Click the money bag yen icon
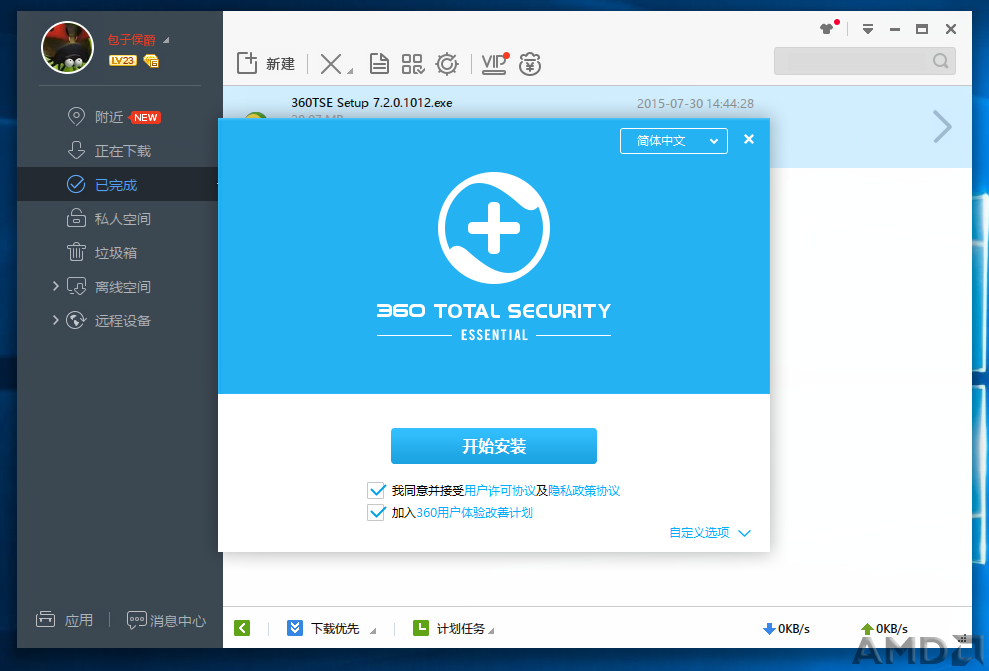 pyautogui.click(x=530, y=64)
